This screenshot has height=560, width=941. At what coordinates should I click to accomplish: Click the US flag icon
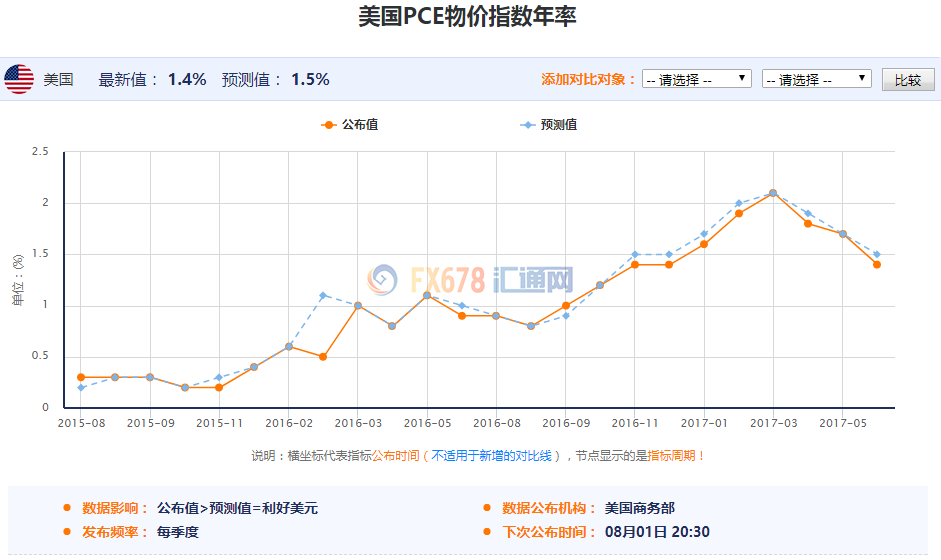coord(19,79)
